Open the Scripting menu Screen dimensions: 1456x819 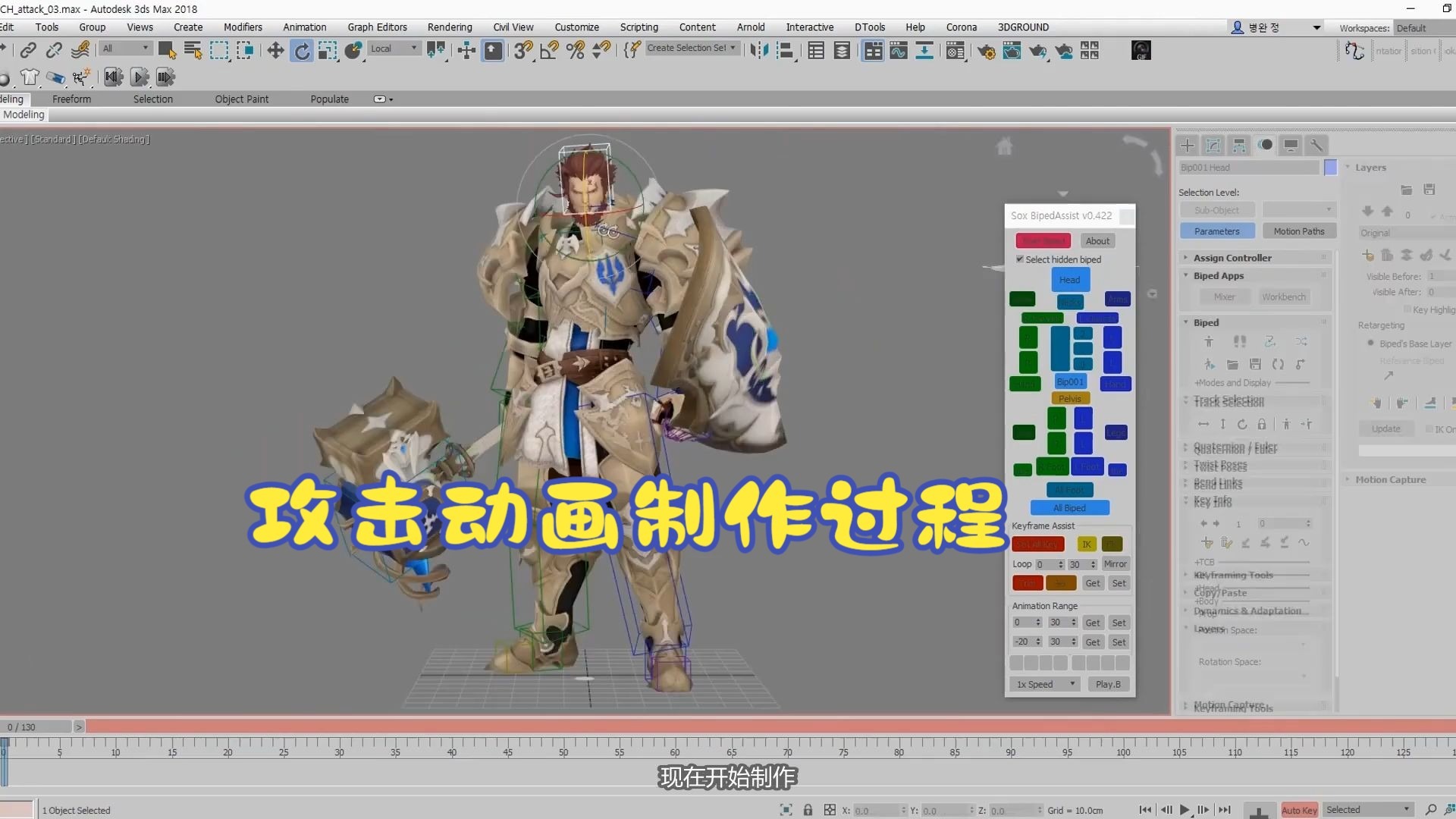pyautogui.click(x=639, y=27)
